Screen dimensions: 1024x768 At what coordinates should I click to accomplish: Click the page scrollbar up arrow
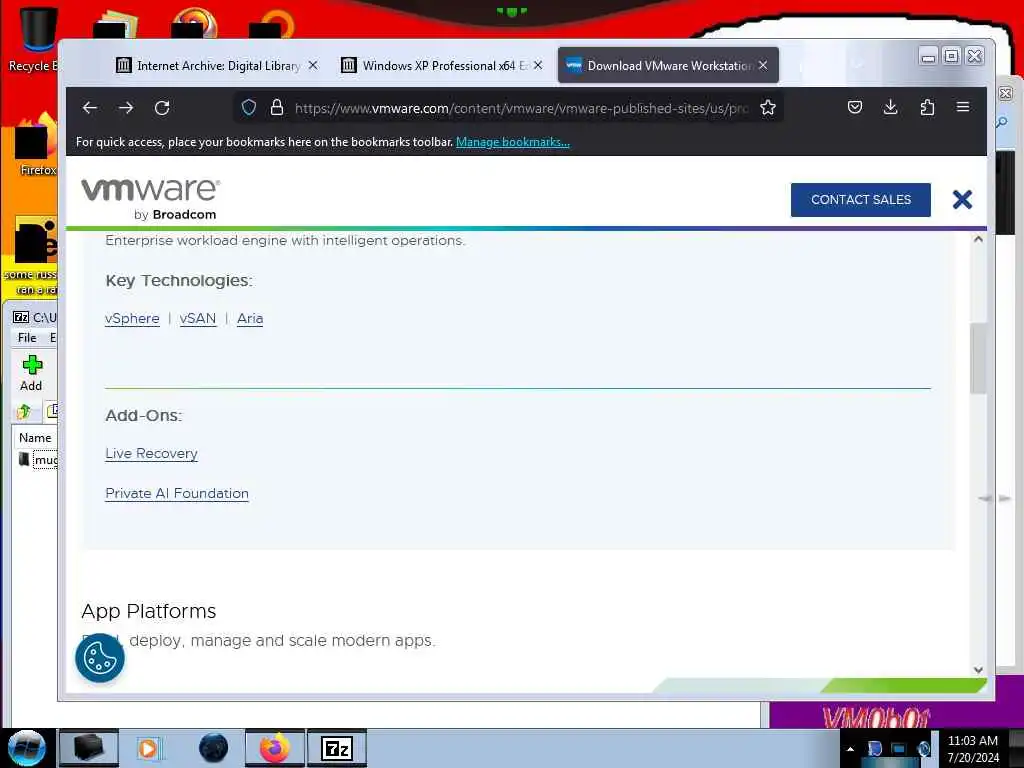[x=978, y=239]
